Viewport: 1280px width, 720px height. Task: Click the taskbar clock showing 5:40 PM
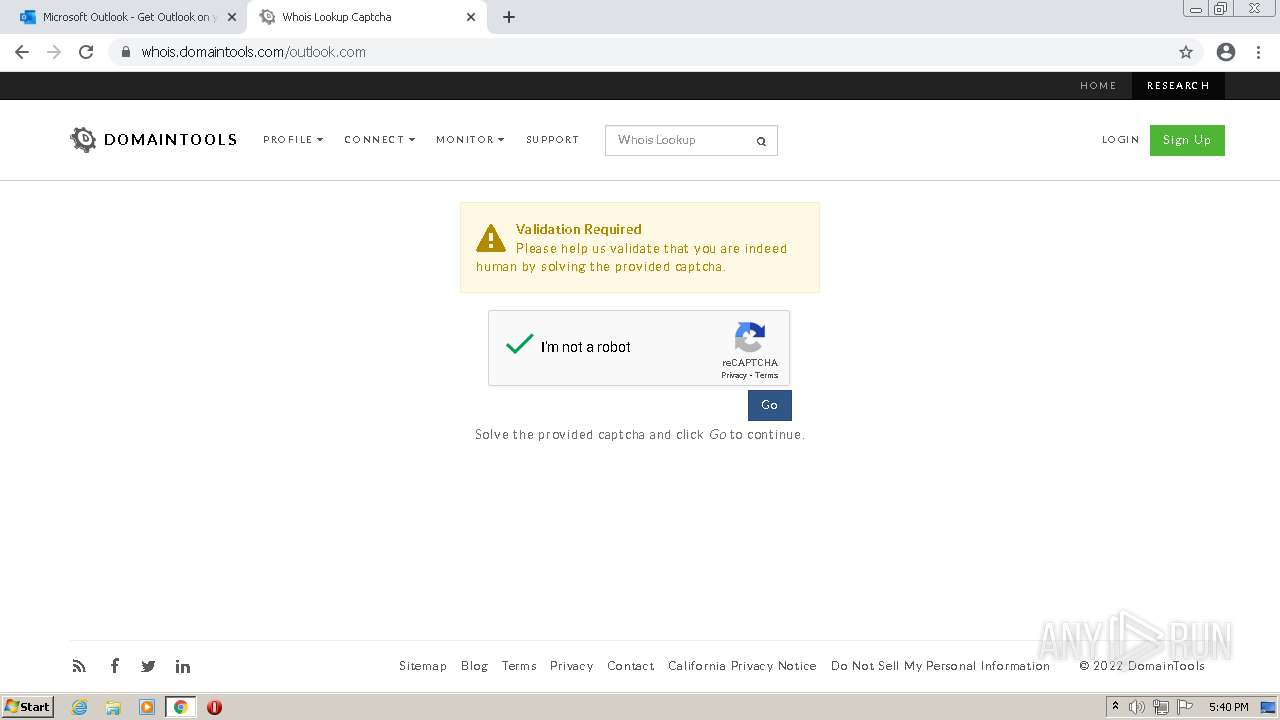pos(1228,707)
